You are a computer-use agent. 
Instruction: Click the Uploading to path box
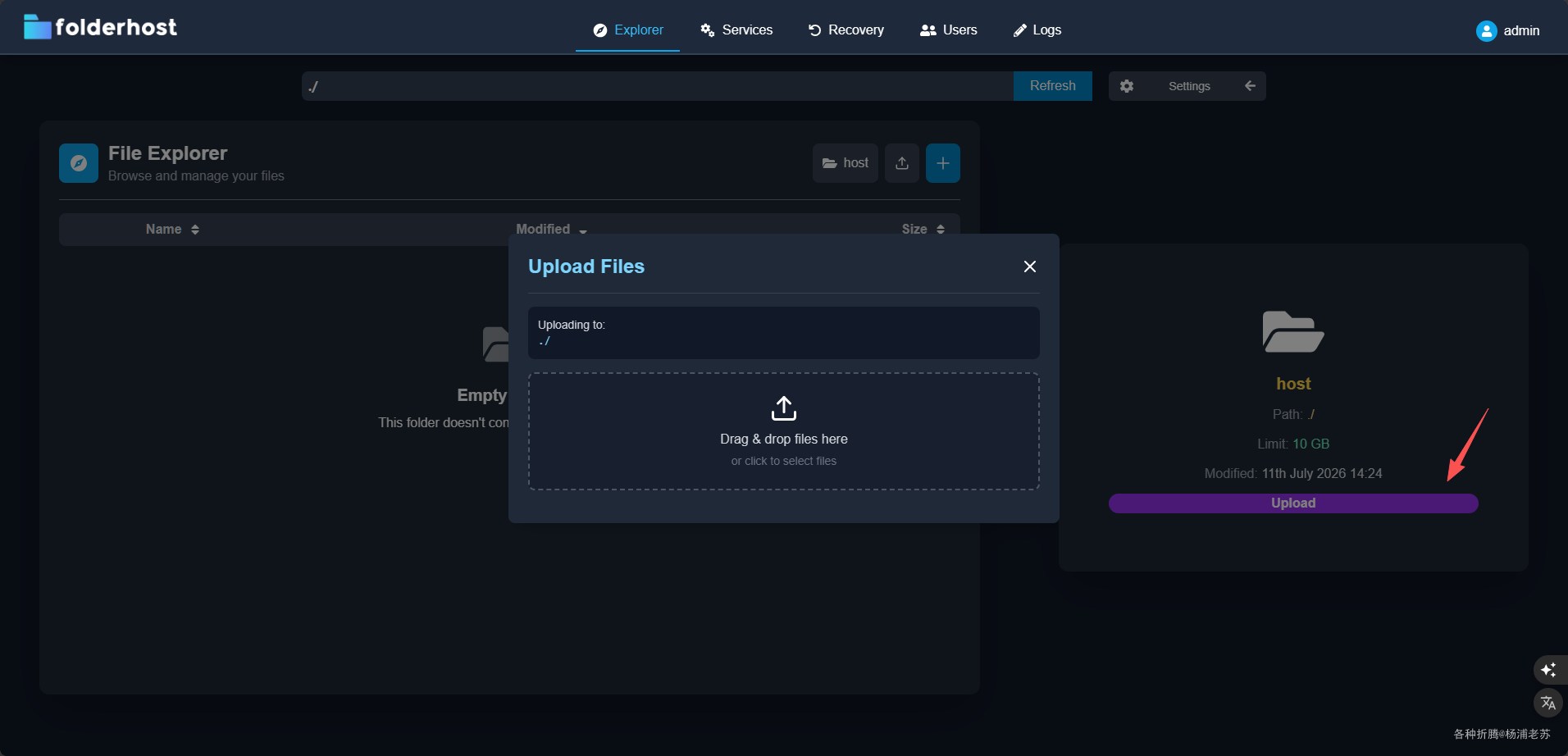coord(784,333)
